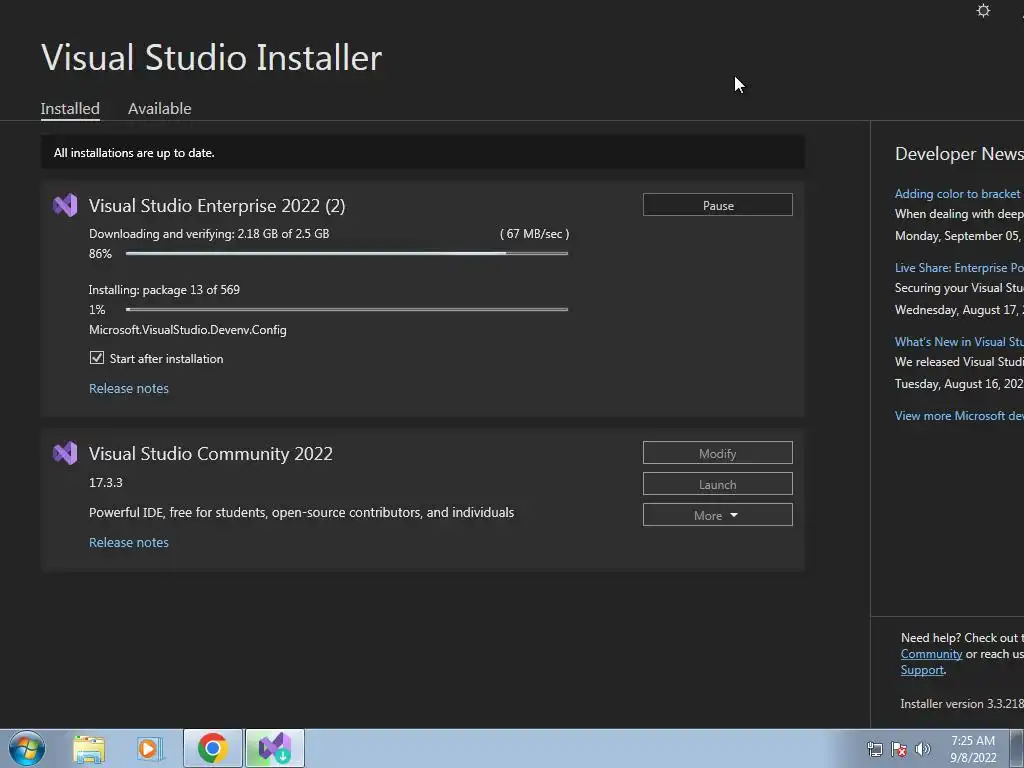Click the Show desktop strip beside the clock
The height and width of the screenshot is (768, 1024).
pos(1017,748)
